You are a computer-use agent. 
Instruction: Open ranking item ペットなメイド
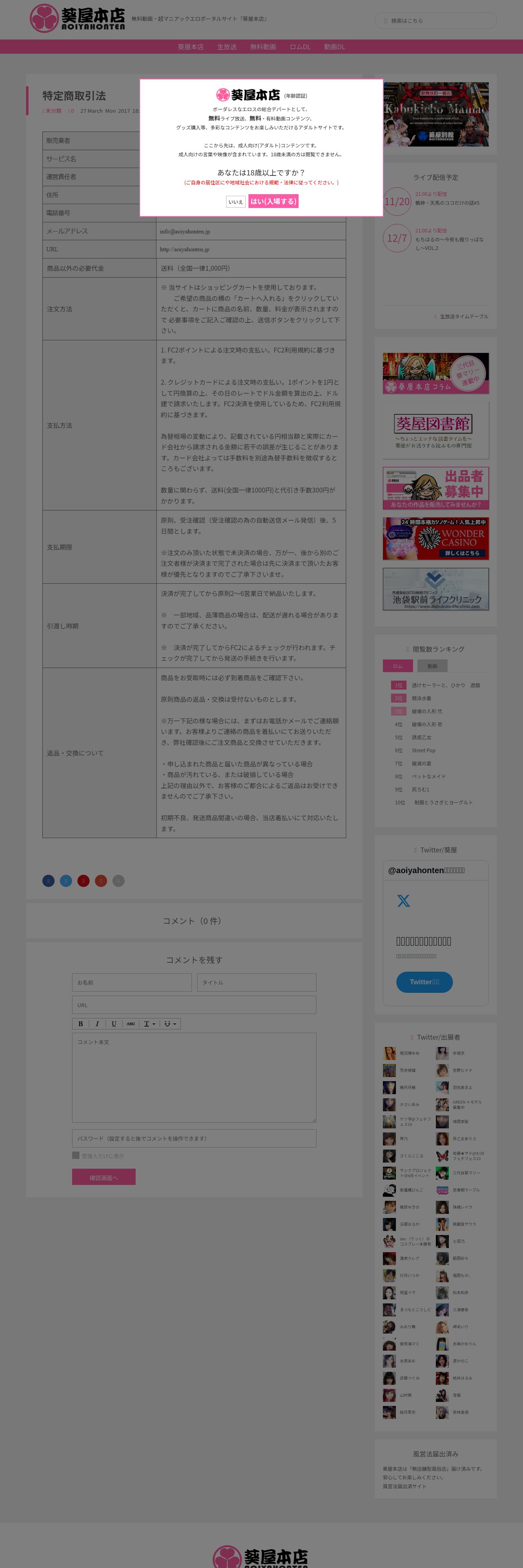429,776
